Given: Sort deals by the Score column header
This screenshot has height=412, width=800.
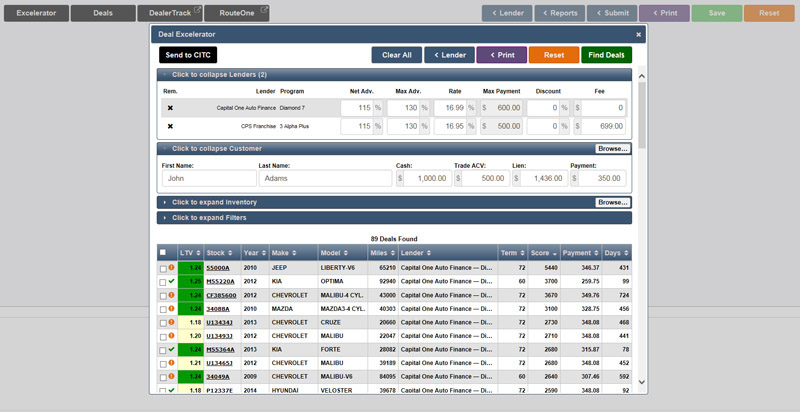Looking at the screenshot, I should [x=539, y=253].
